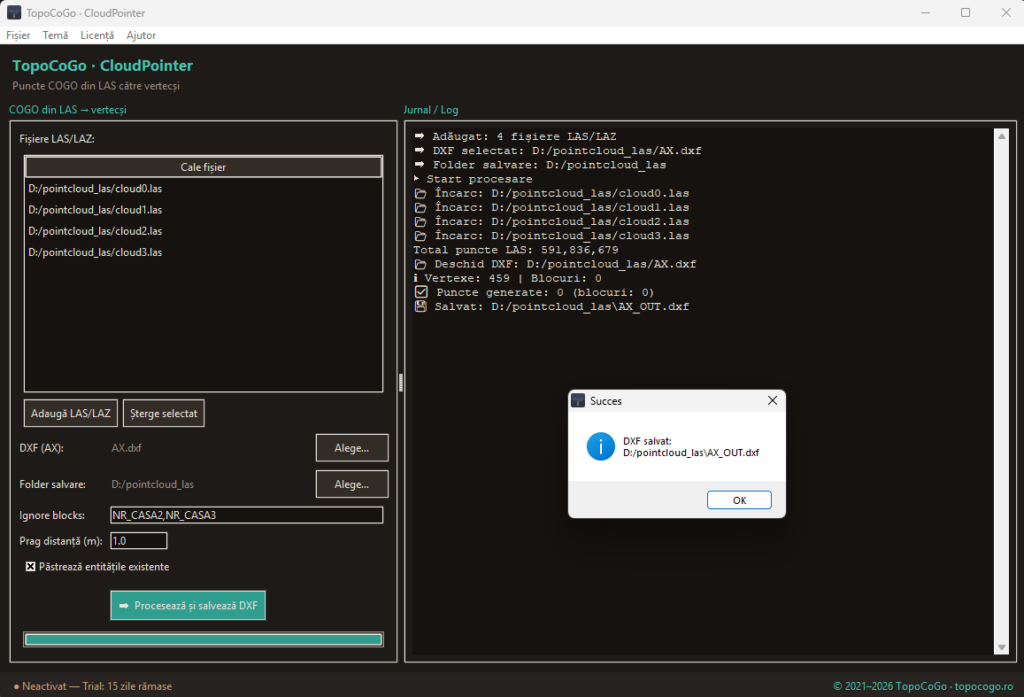Click checkmark icon before 'Puncte generate'
This screenshot has height=697, width=1024.
tap(421, 292)
